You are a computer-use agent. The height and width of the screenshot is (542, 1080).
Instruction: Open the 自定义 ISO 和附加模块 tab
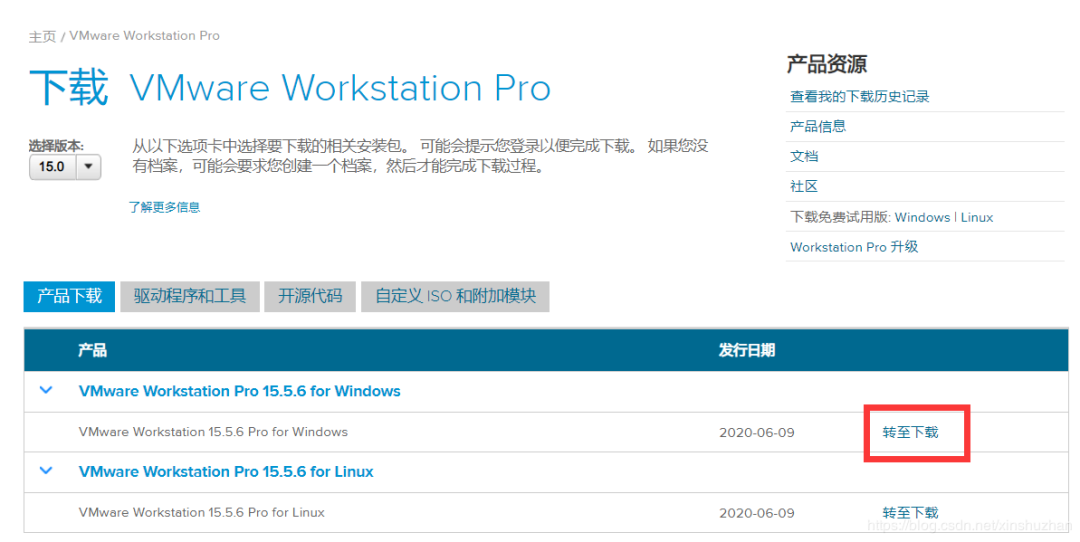(455, 296)
